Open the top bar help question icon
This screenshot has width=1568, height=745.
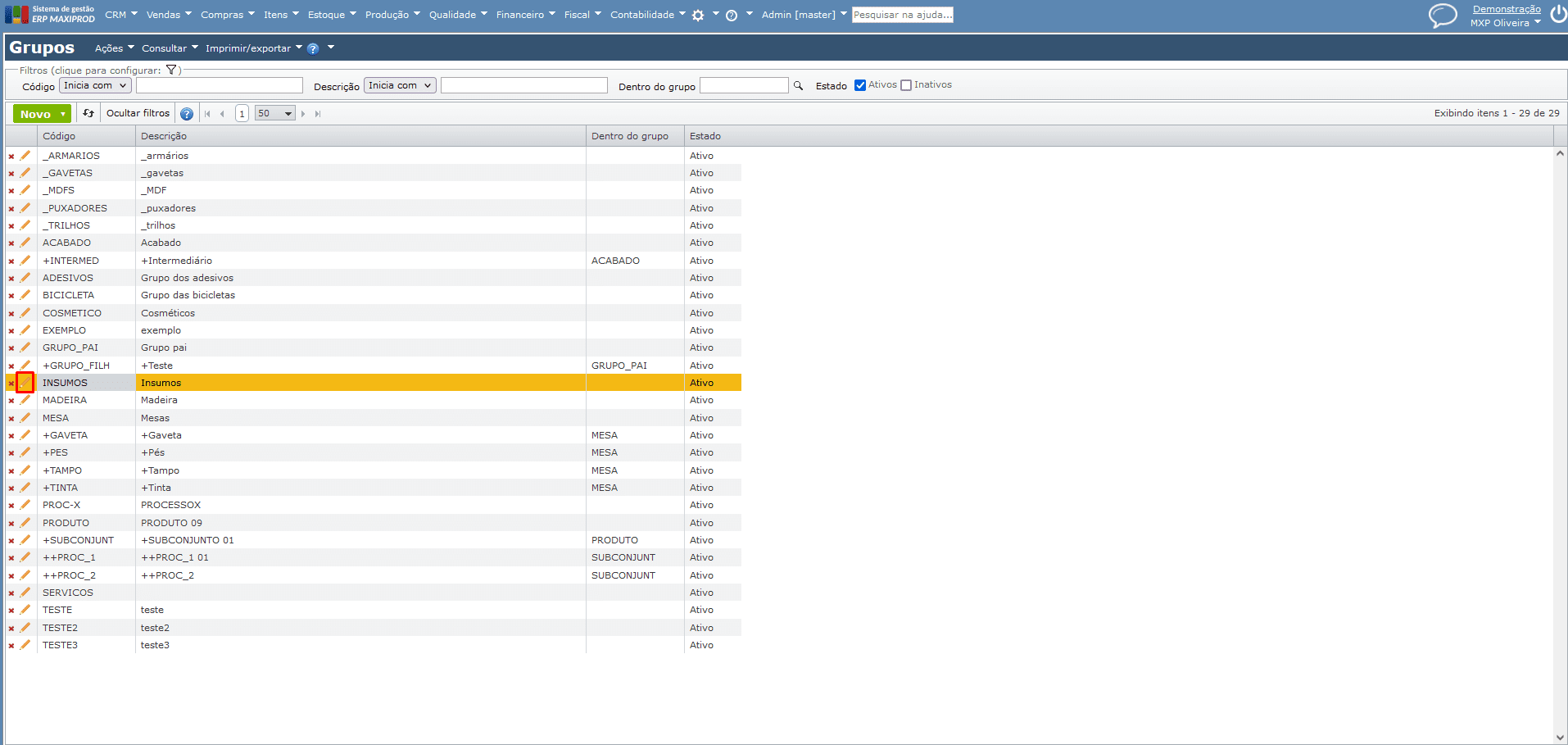(x=732, y=15)
